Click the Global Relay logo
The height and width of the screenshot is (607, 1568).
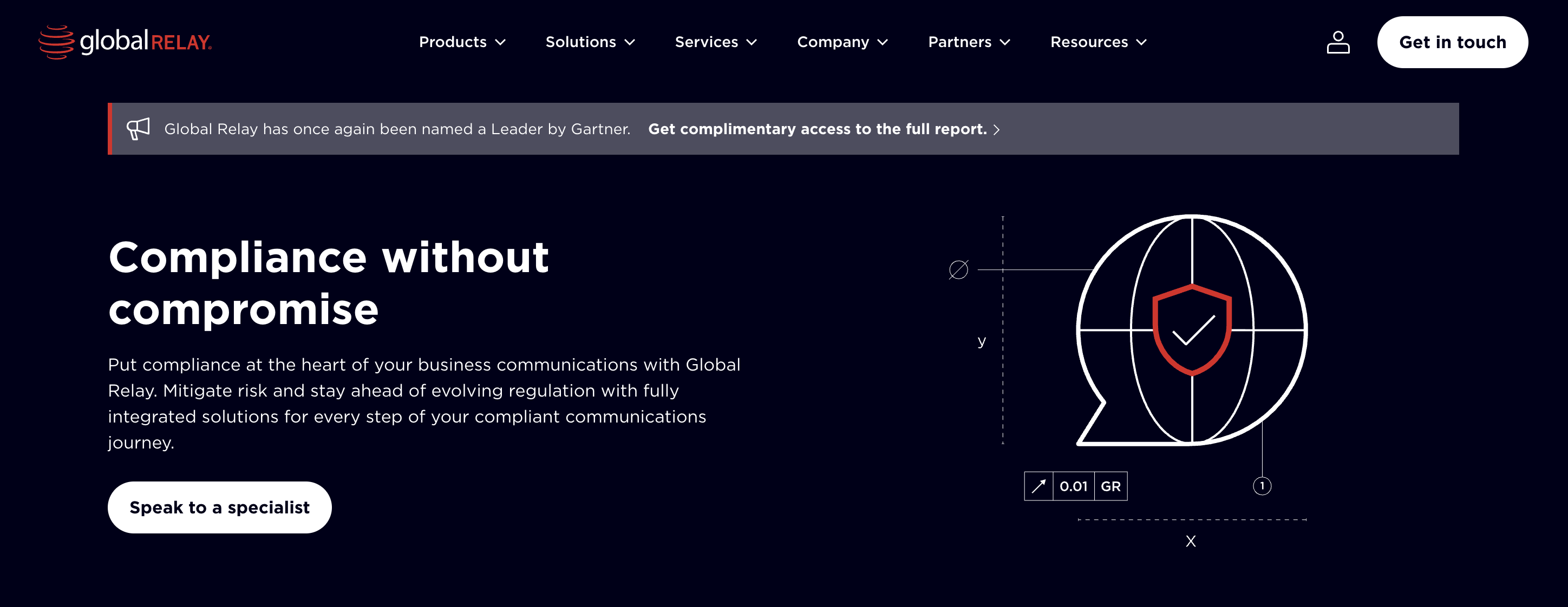(125, 42)
